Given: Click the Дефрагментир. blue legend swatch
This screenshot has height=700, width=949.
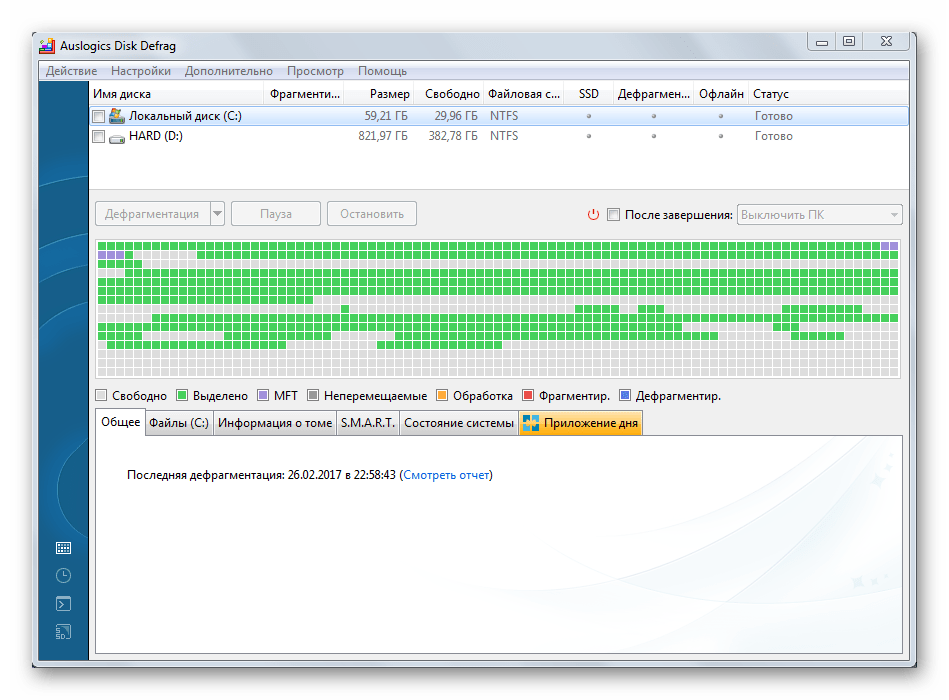Looking at the screenshot, I should (625, 396).
